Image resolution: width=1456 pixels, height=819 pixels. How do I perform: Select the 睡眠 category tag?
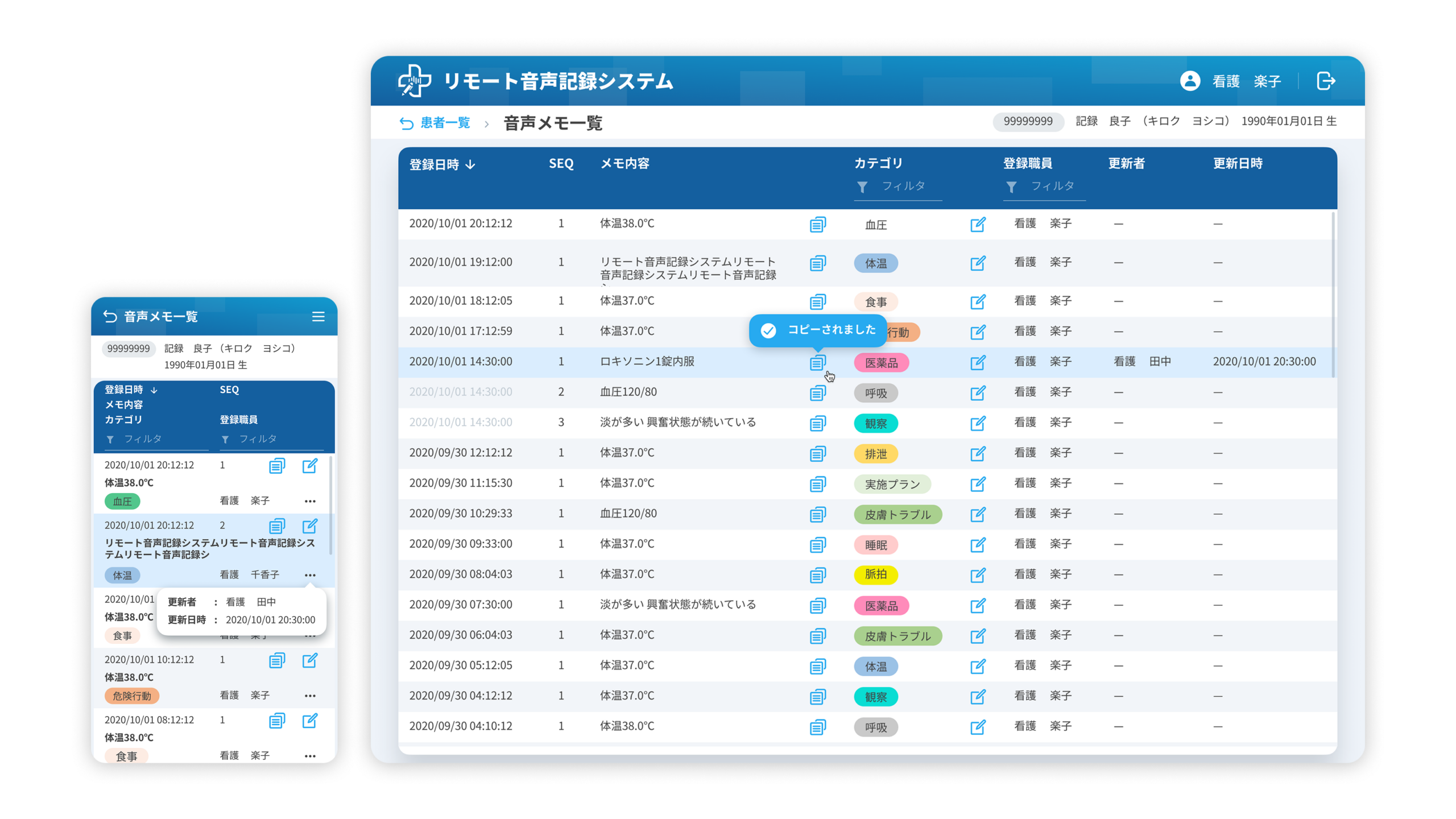[x=876, y=545]
